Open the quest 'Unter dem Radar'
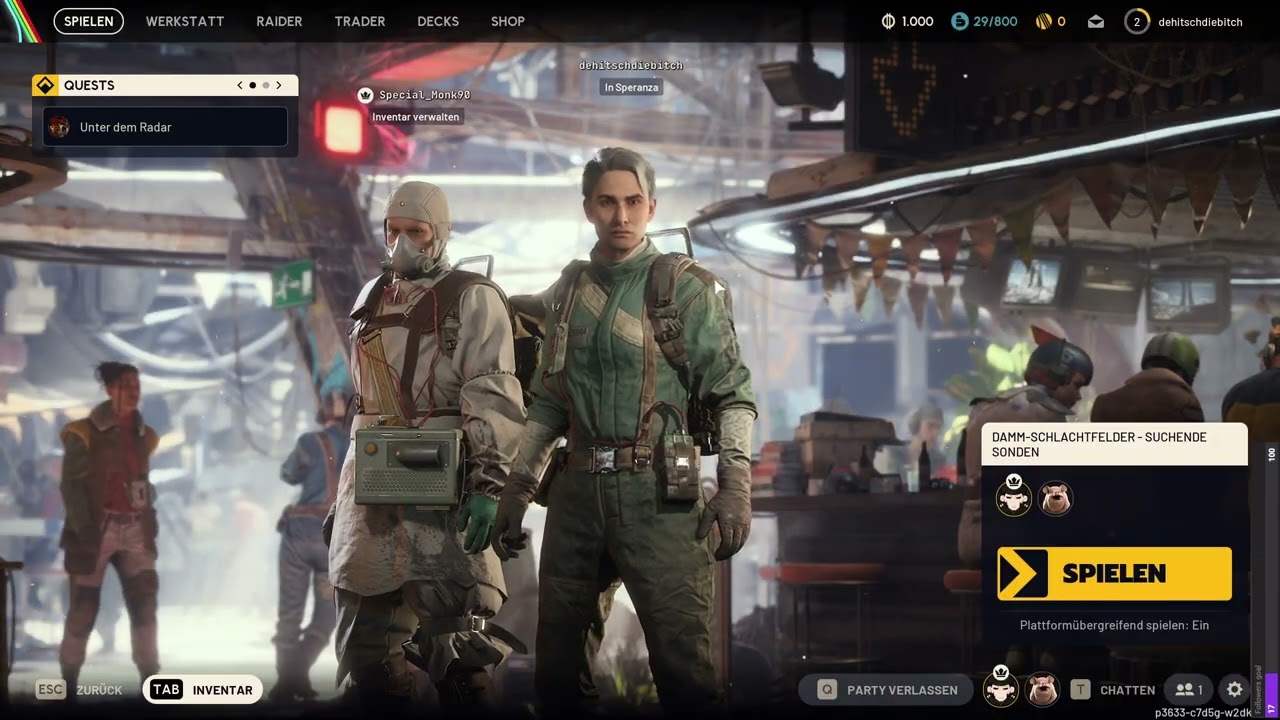Image resolution: width=1280 pixels, height=720 pixels. click(165, 127)
